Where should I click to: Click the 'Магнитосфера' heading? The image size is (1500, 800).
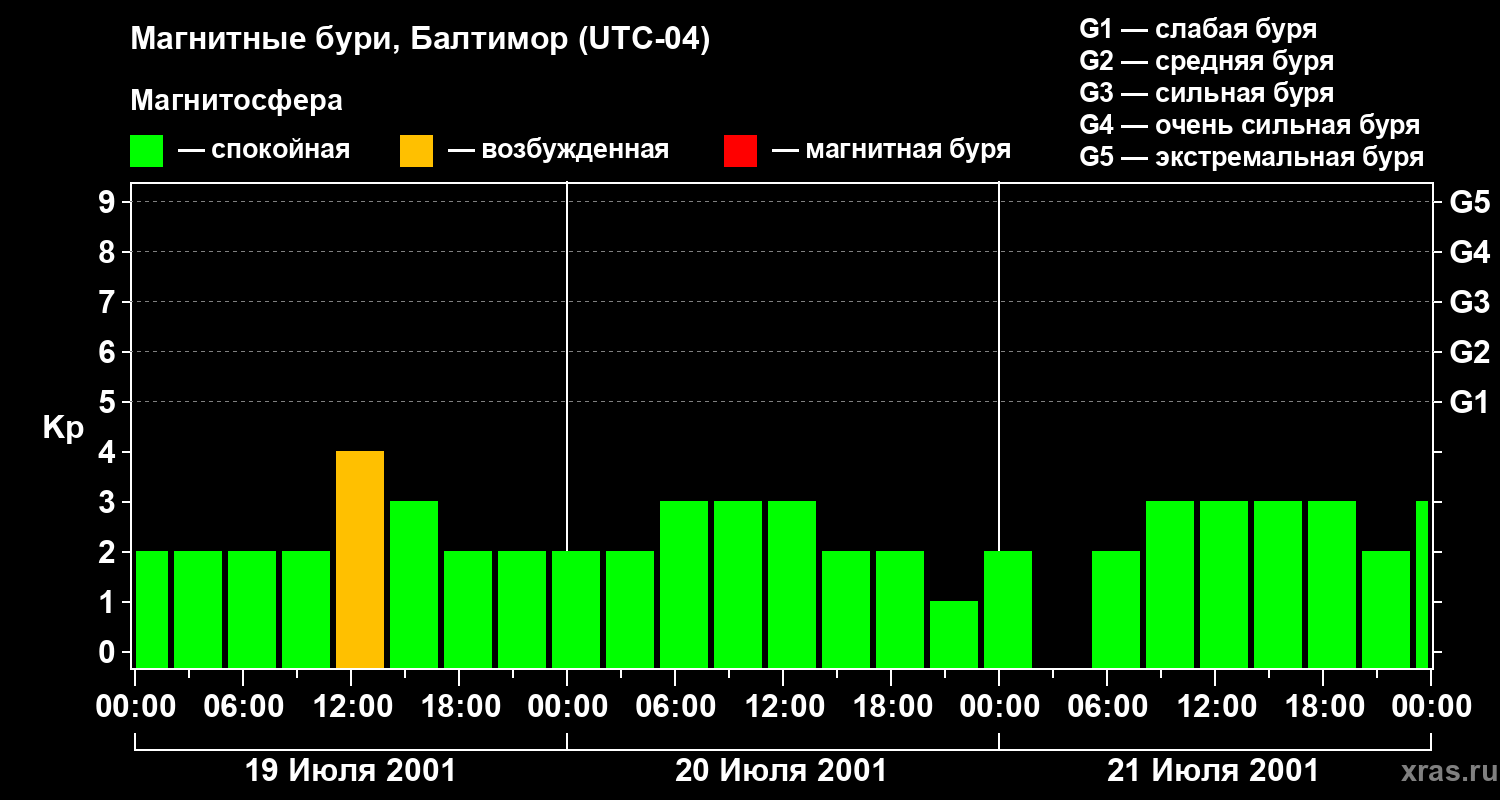point(237,101)
